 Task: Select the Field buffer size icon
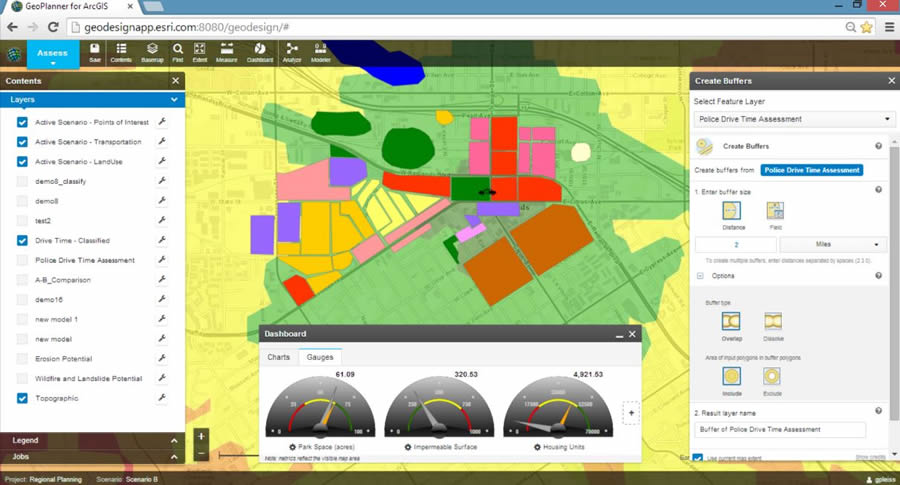pos(775,211)
